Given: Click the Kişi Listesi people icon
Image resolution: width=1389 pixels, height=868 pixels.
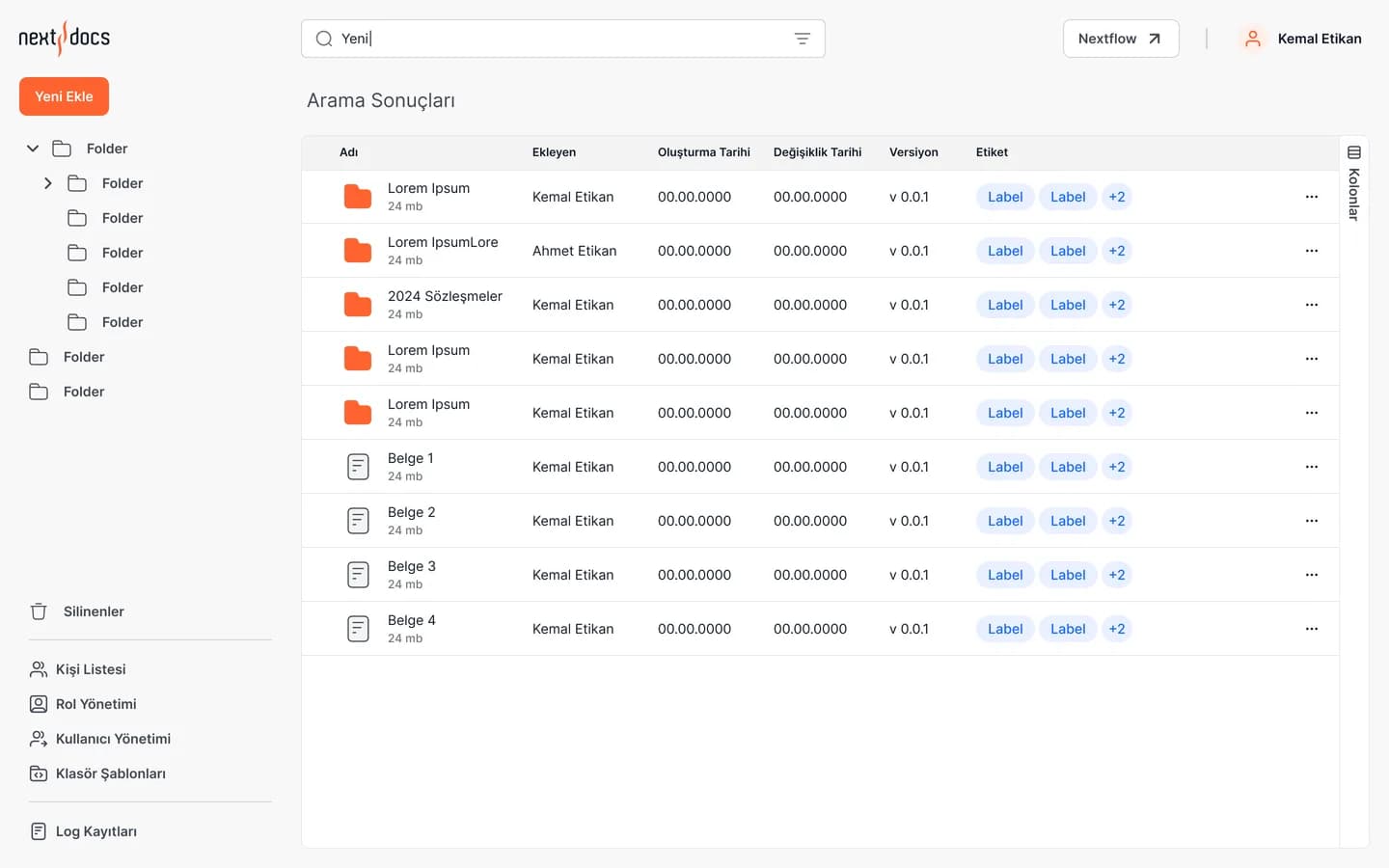Looking at the screenshot, I should (x=39, y=669).
